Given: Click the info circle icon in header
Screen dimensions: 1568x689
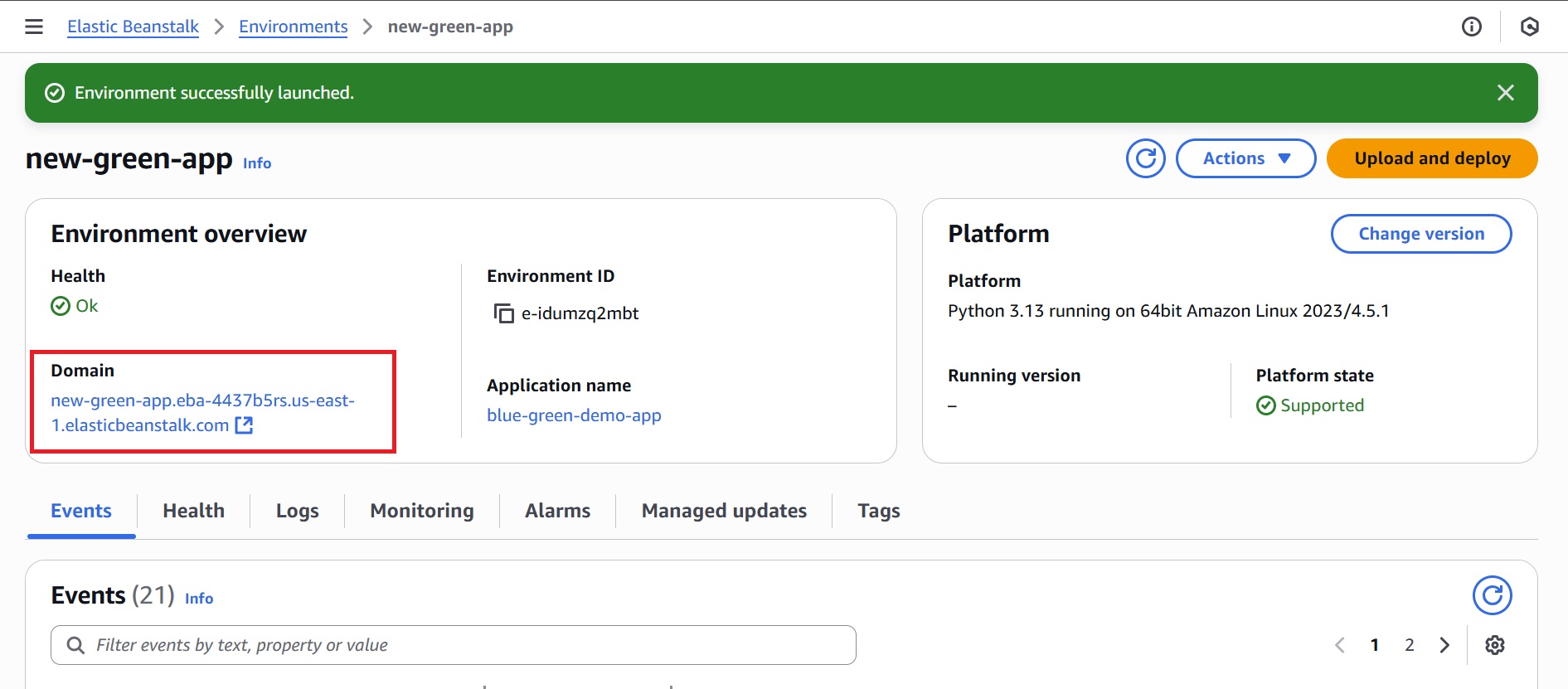Looking at the screenshot, I should coord(1471,27).
